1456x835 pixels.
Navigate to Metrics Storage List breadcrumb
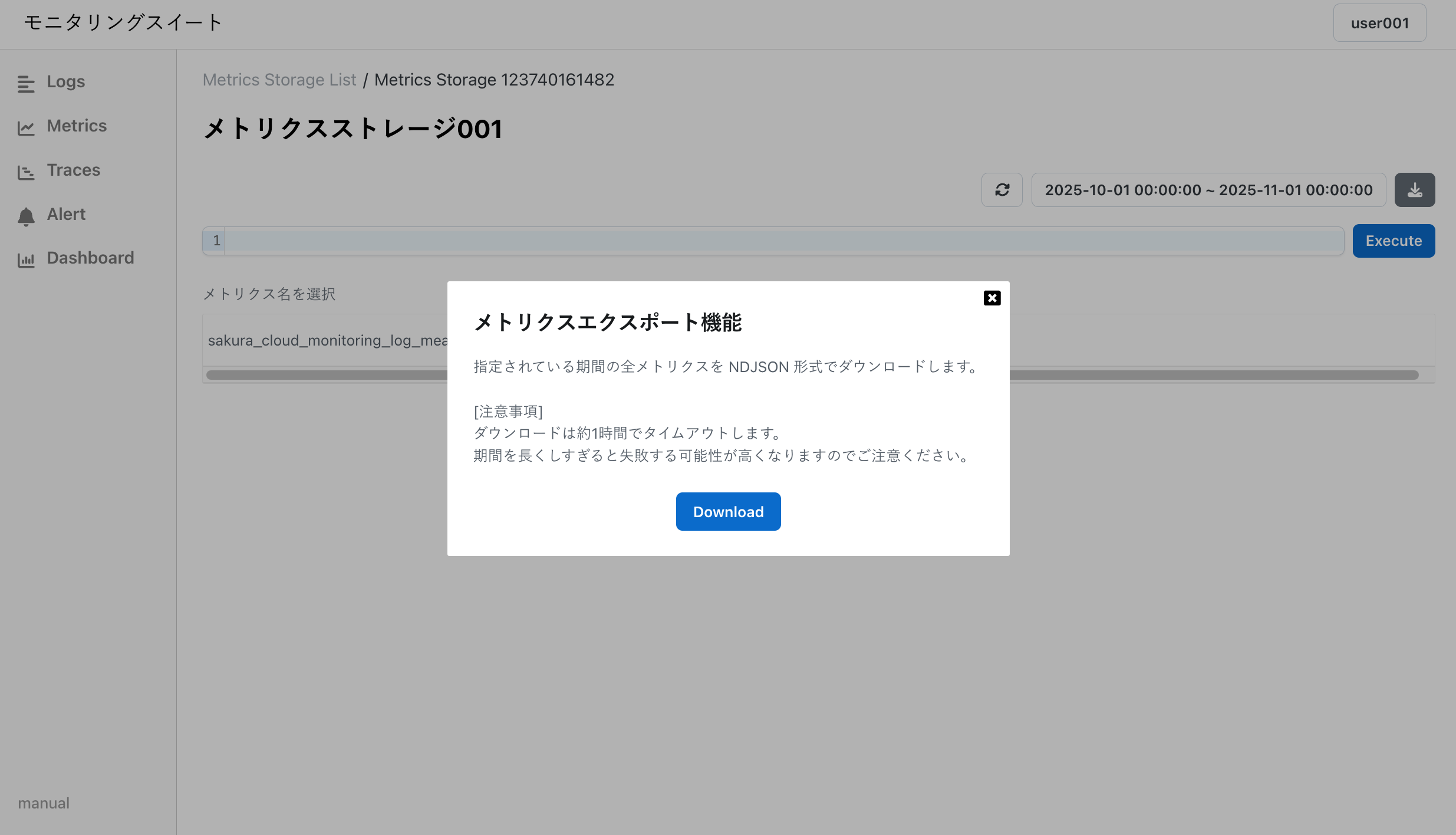coord(279,80)
